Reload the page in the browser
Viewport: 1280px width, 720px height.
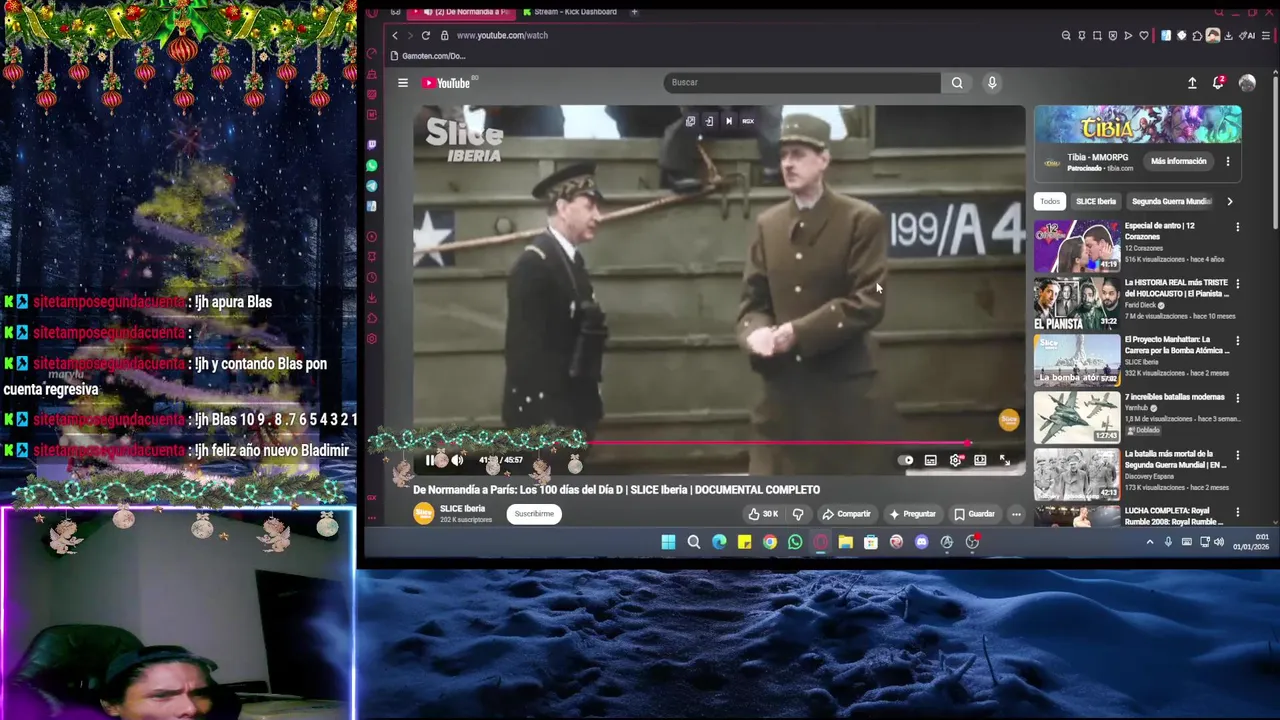[x=425, y=35]
